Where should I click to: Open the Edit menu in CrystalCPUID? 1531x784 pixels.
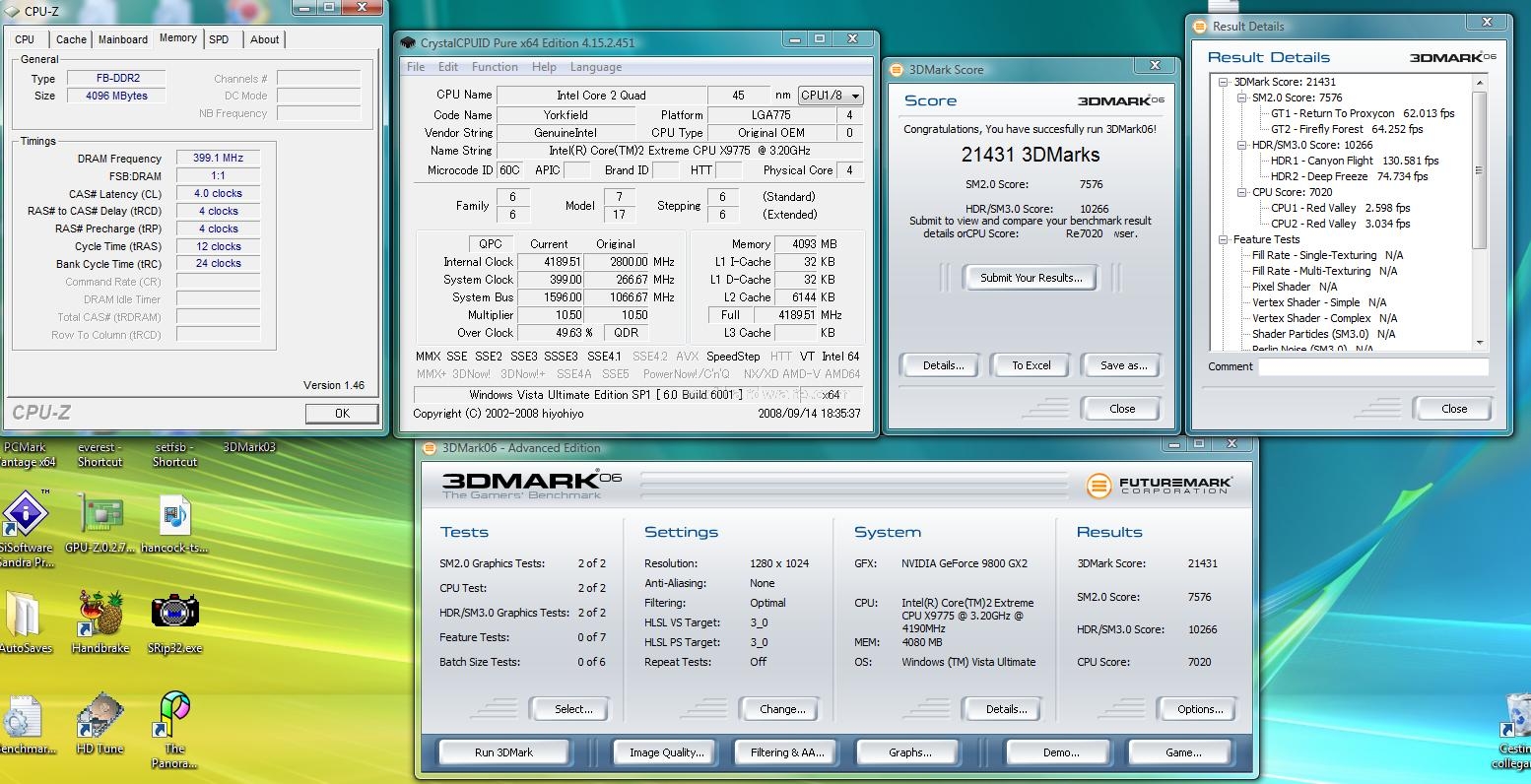point(448,67)
